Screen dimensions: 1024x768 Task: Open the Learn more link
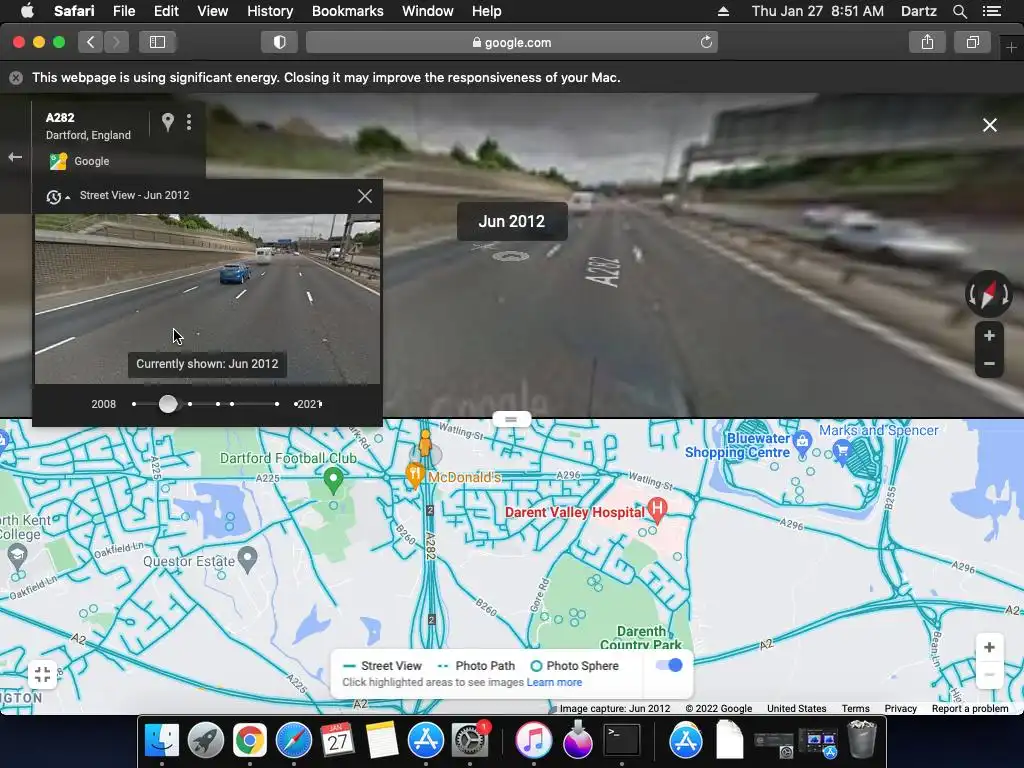coord(554,682)
